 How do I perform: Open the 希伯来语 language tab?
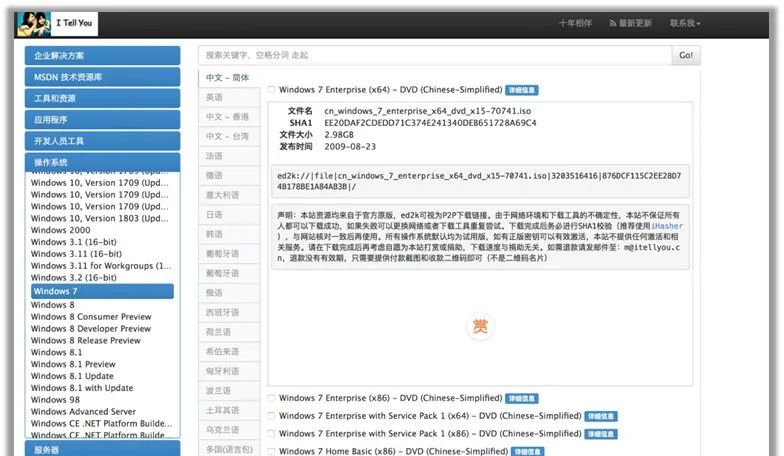[x=229, y=352]
